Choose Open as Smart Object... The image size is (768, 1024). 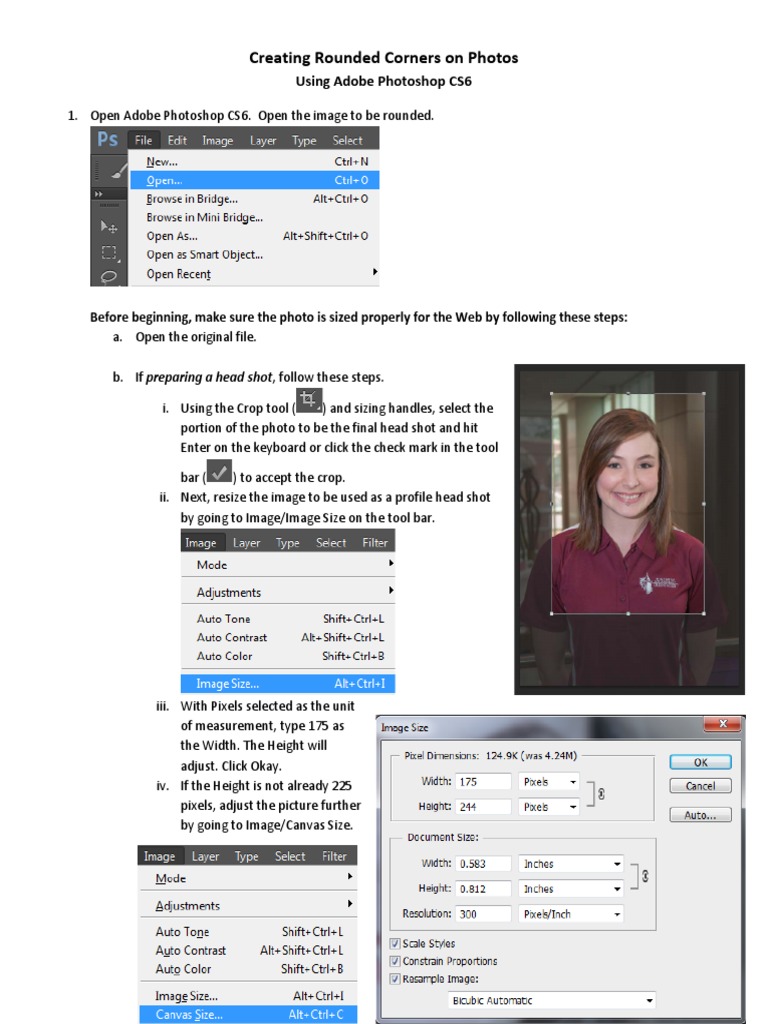click(x=255, y=255)
